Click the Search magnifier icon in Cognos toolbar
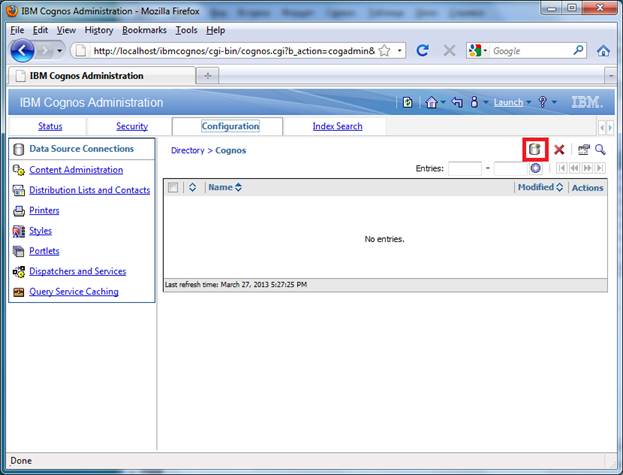The width and height of the screenshot is (623, 475). click(600, 149)
